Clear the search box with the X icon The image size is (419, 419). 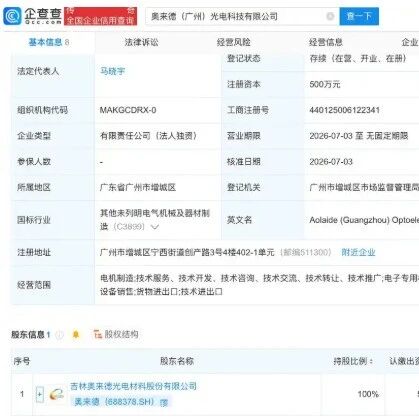(x=330, y=16)
